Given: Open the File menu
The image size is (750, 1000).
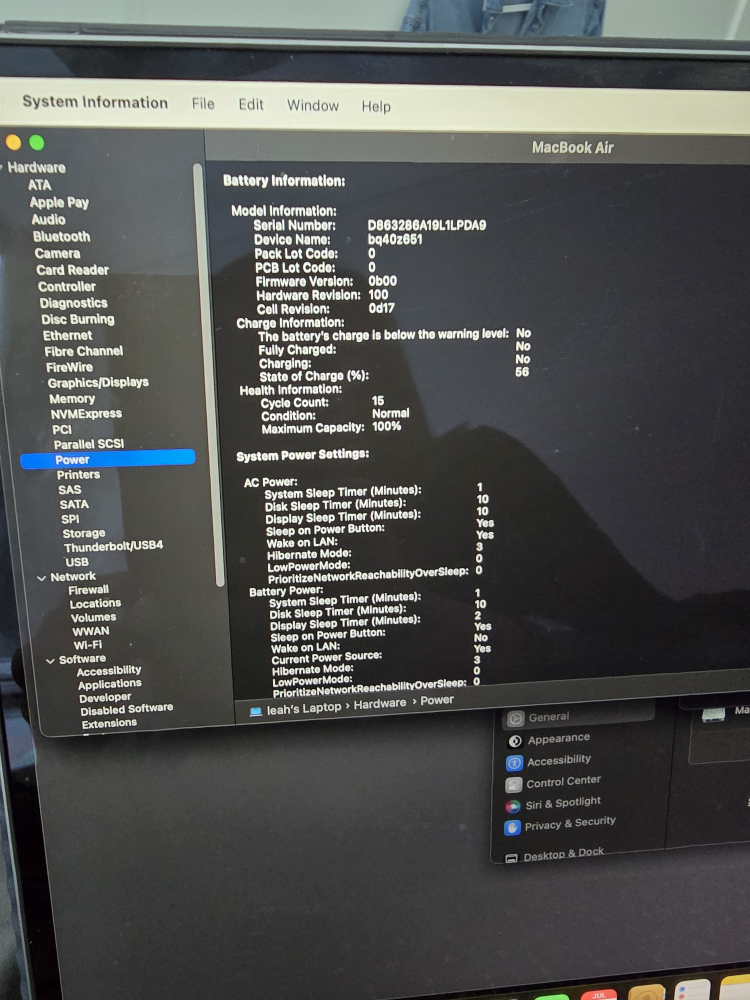Looking at the screenshot, I should (x=203, y=103).
